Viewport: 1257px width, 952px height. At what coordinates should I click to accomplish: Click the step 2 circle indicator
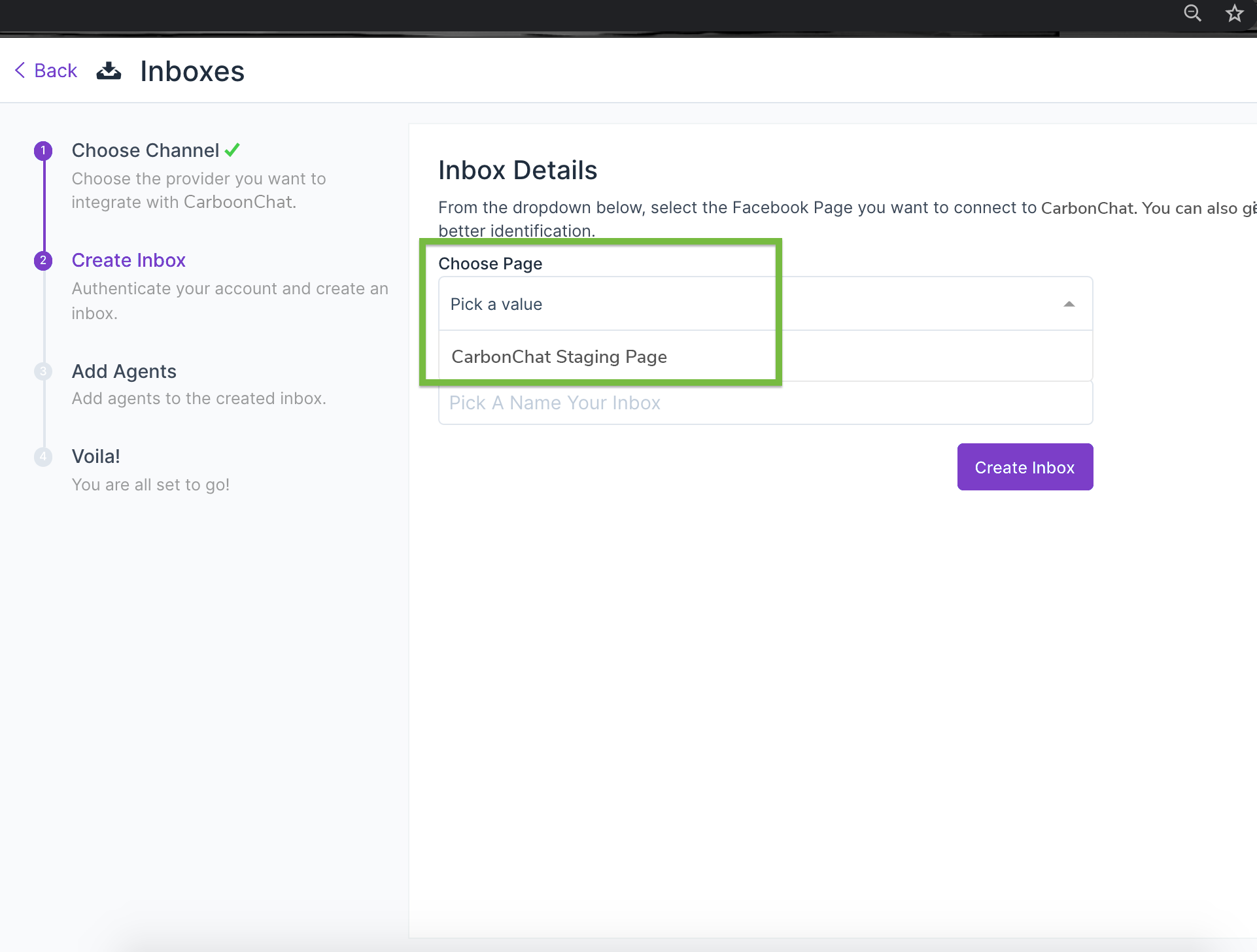(43, 261)
